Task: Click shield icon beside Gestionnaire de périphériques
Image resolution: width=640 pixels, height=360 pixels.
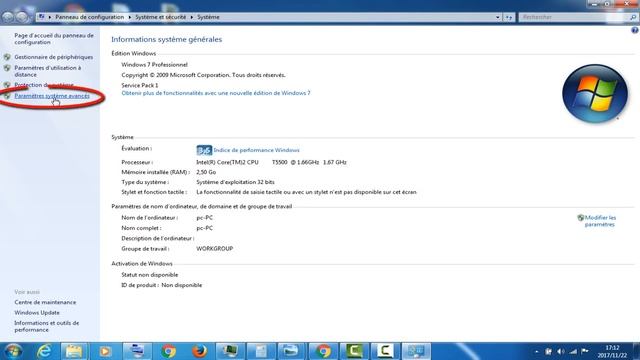Action: click(7, 57)
